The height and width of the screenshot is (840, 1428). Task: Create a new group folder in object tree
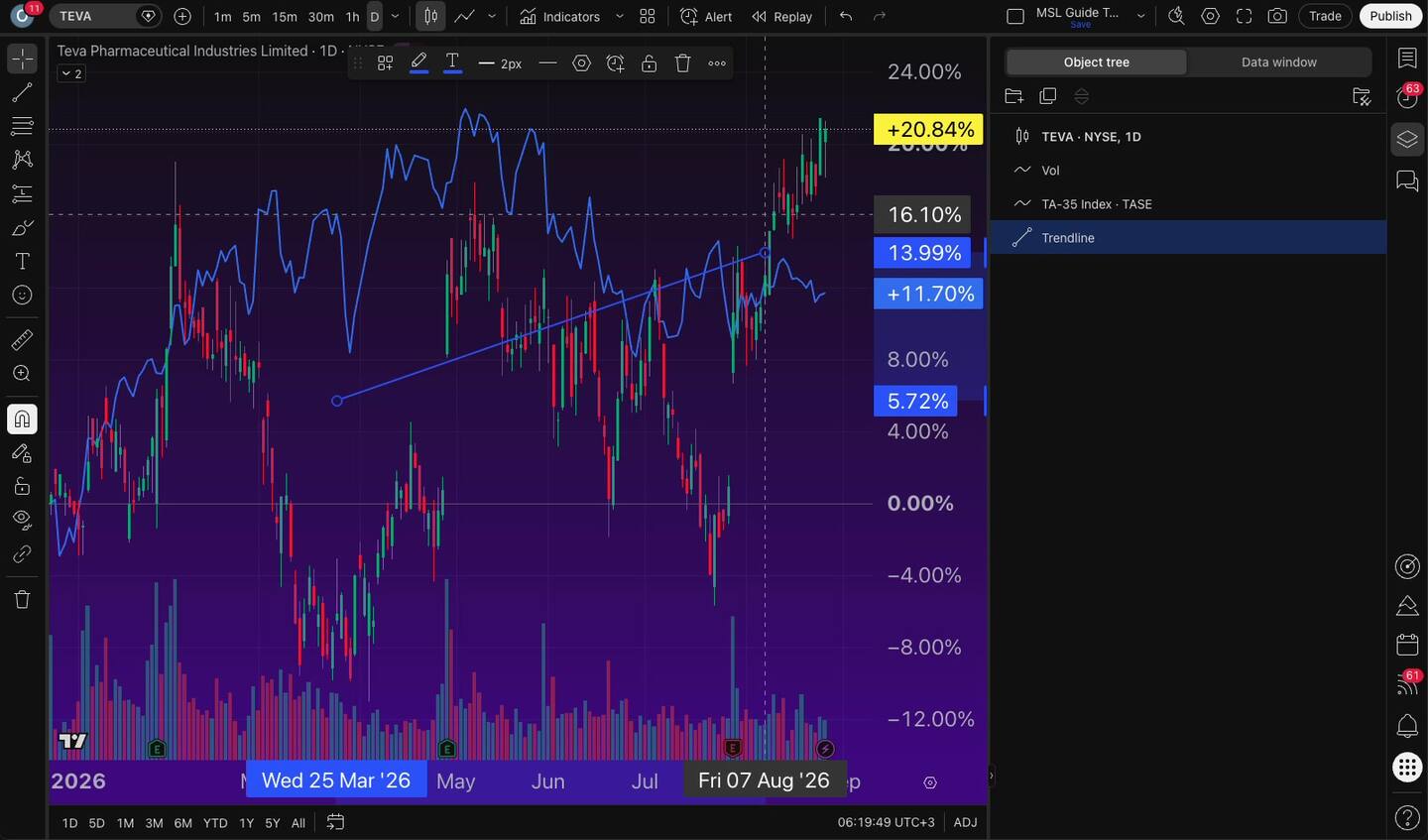1013,96
